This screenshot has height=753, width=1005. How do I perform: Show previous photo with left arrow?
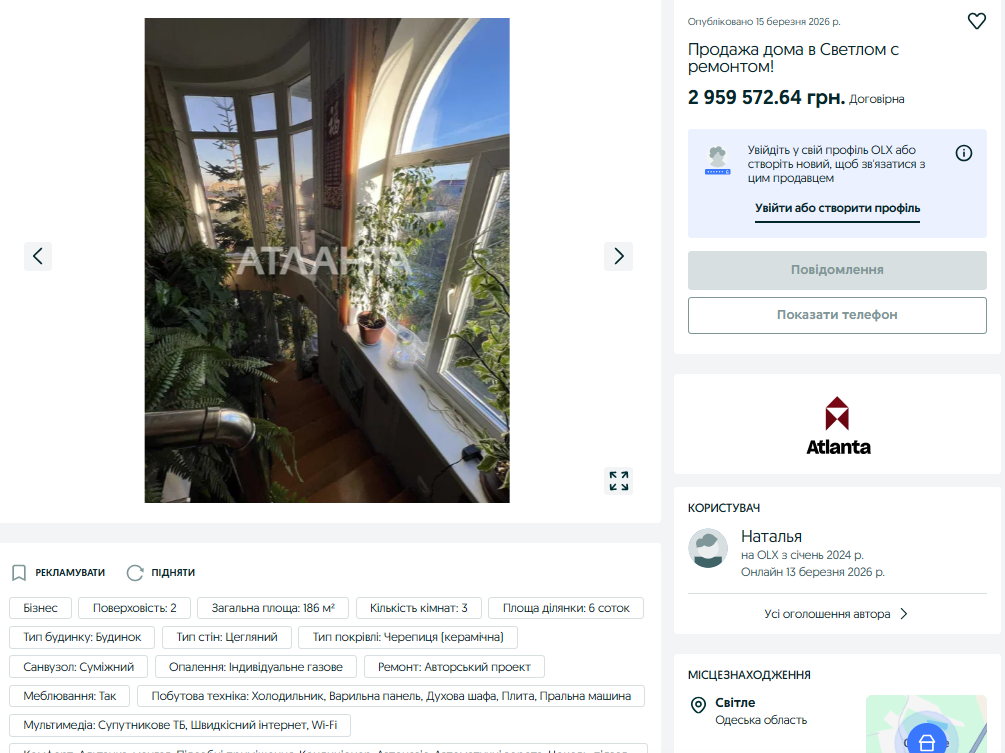coord(38,256)
